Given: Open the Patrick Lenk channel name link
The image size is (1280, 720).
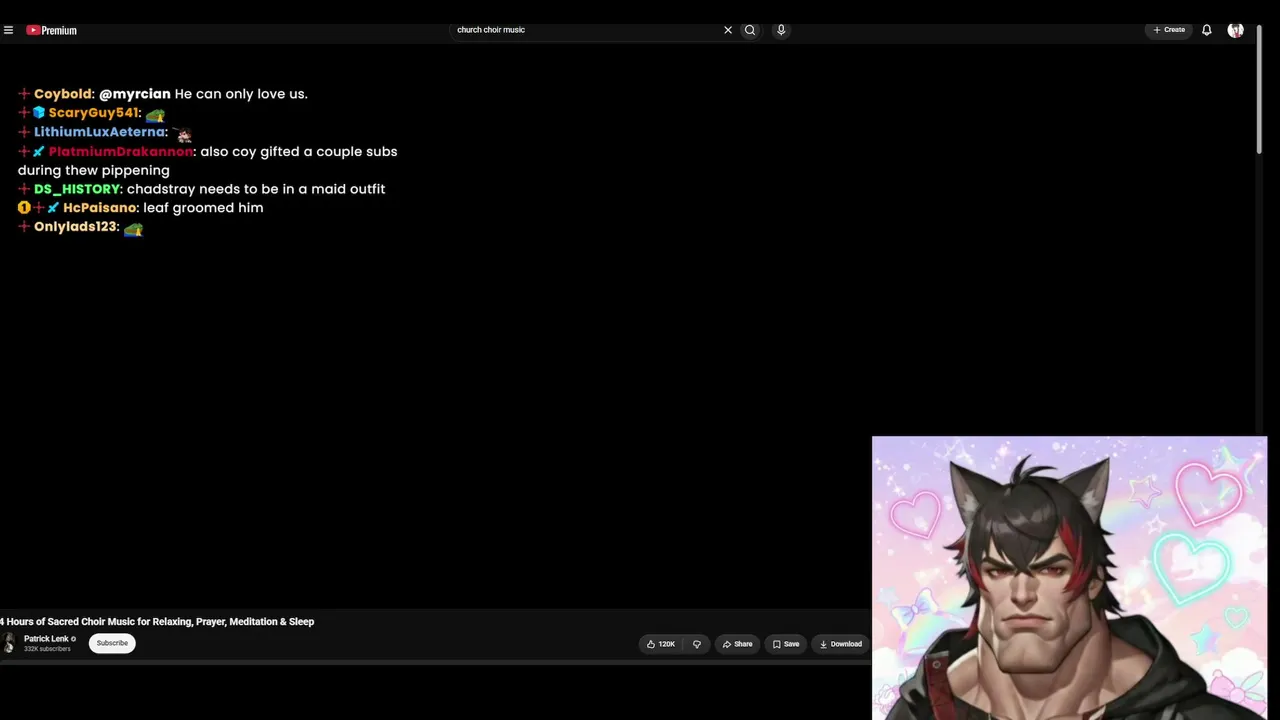Looking at the screenshot, I should [46, 639].
